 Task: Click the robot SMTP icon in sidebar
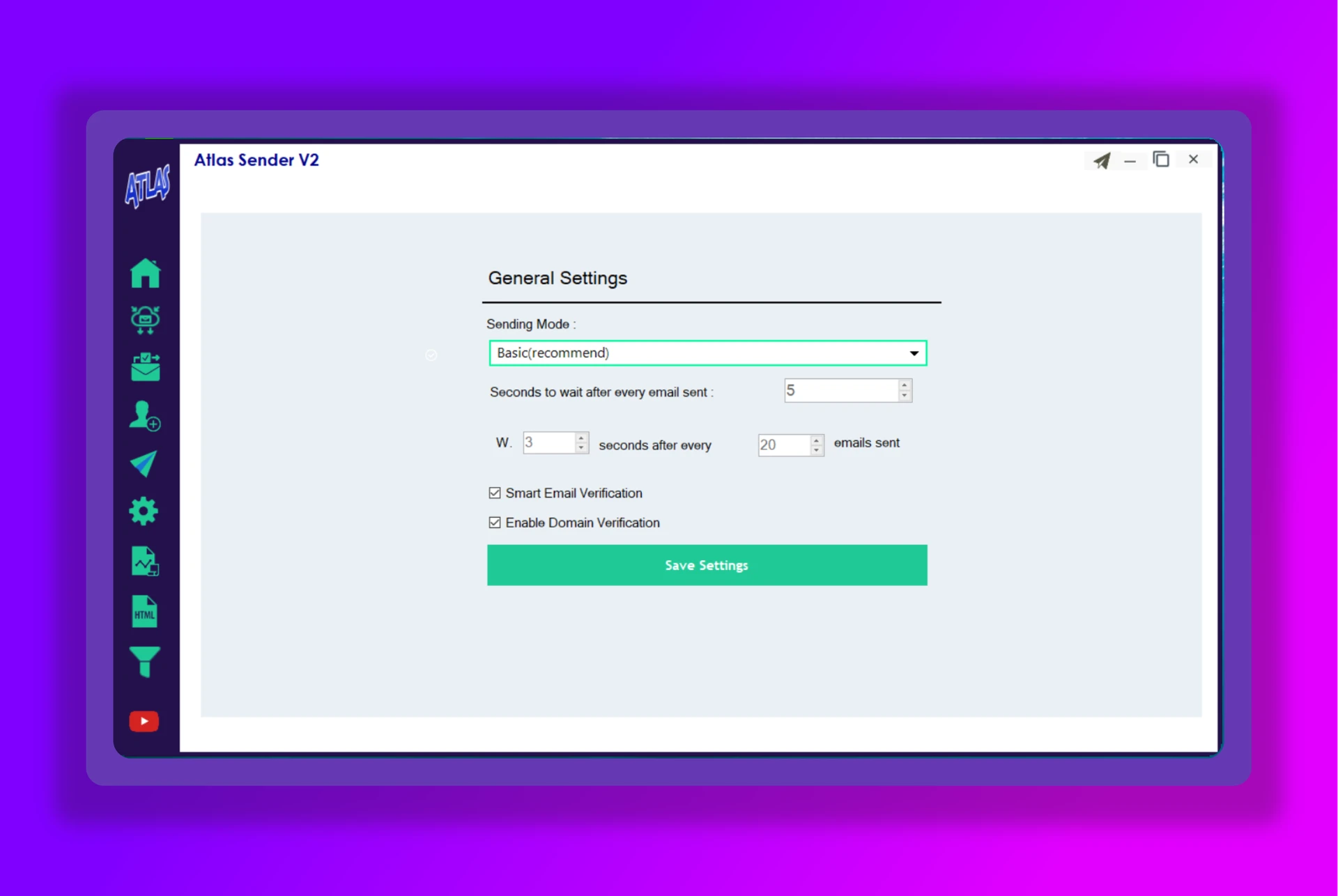(x=145, y=320)
